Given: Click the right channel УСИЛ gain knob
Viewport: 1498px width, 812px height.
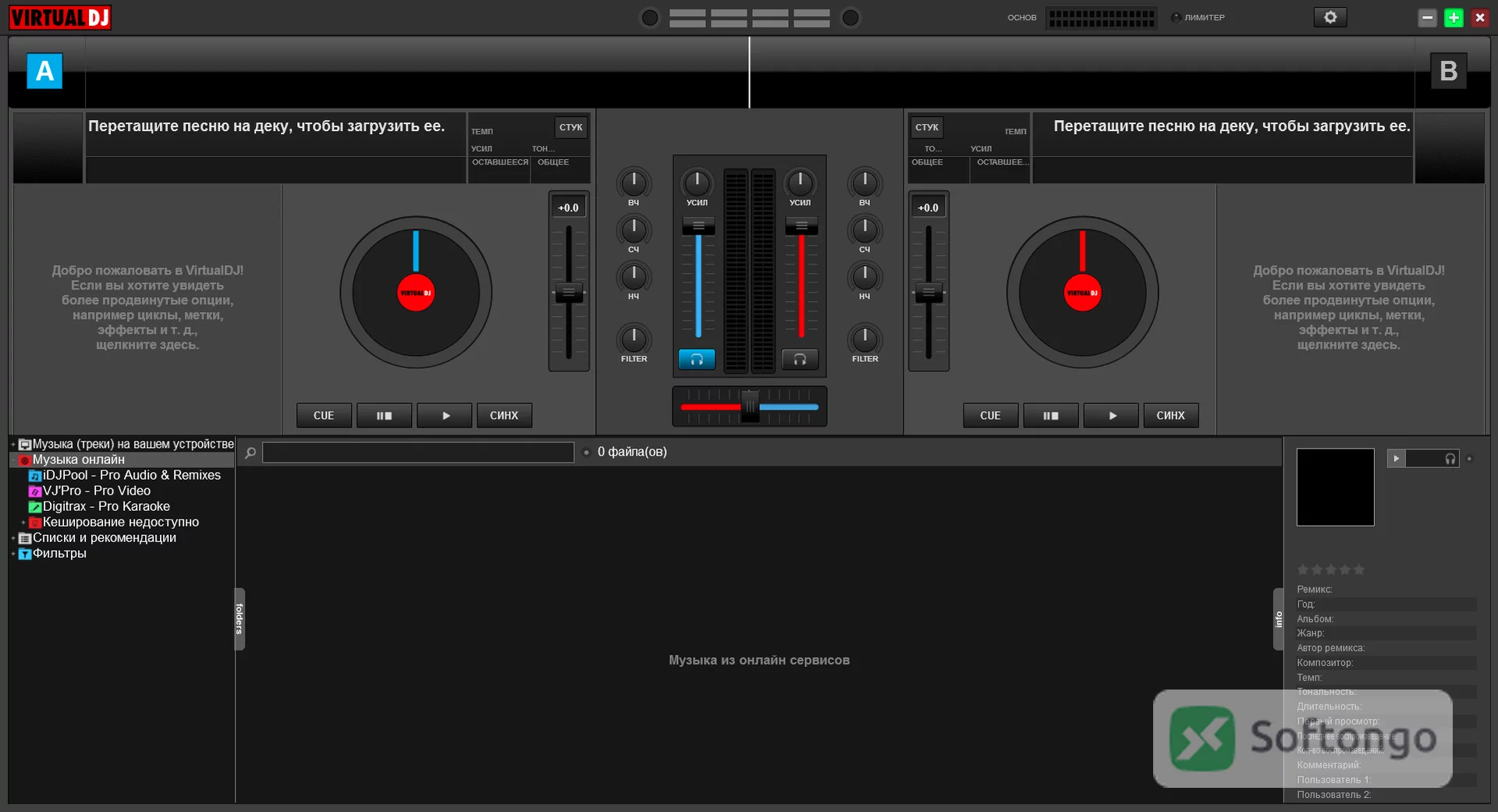Looking at the screenshot, I should (800, 183).
